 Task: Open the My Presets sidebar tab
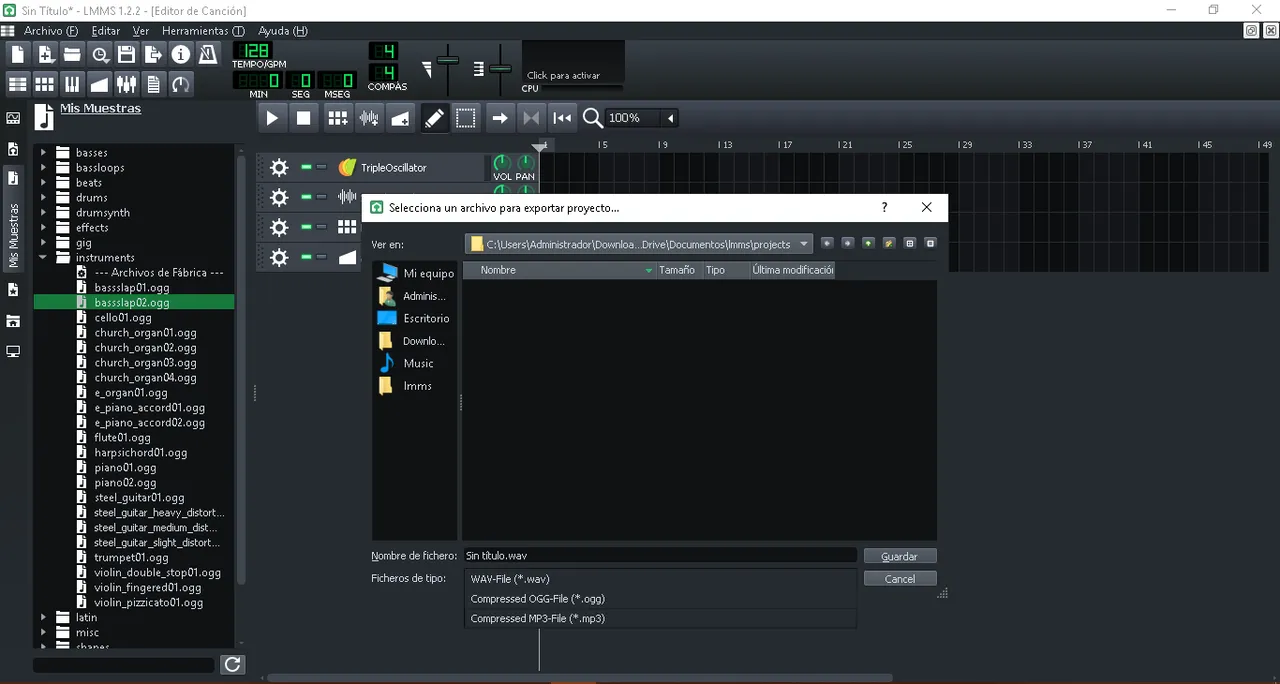pos(13,290)
